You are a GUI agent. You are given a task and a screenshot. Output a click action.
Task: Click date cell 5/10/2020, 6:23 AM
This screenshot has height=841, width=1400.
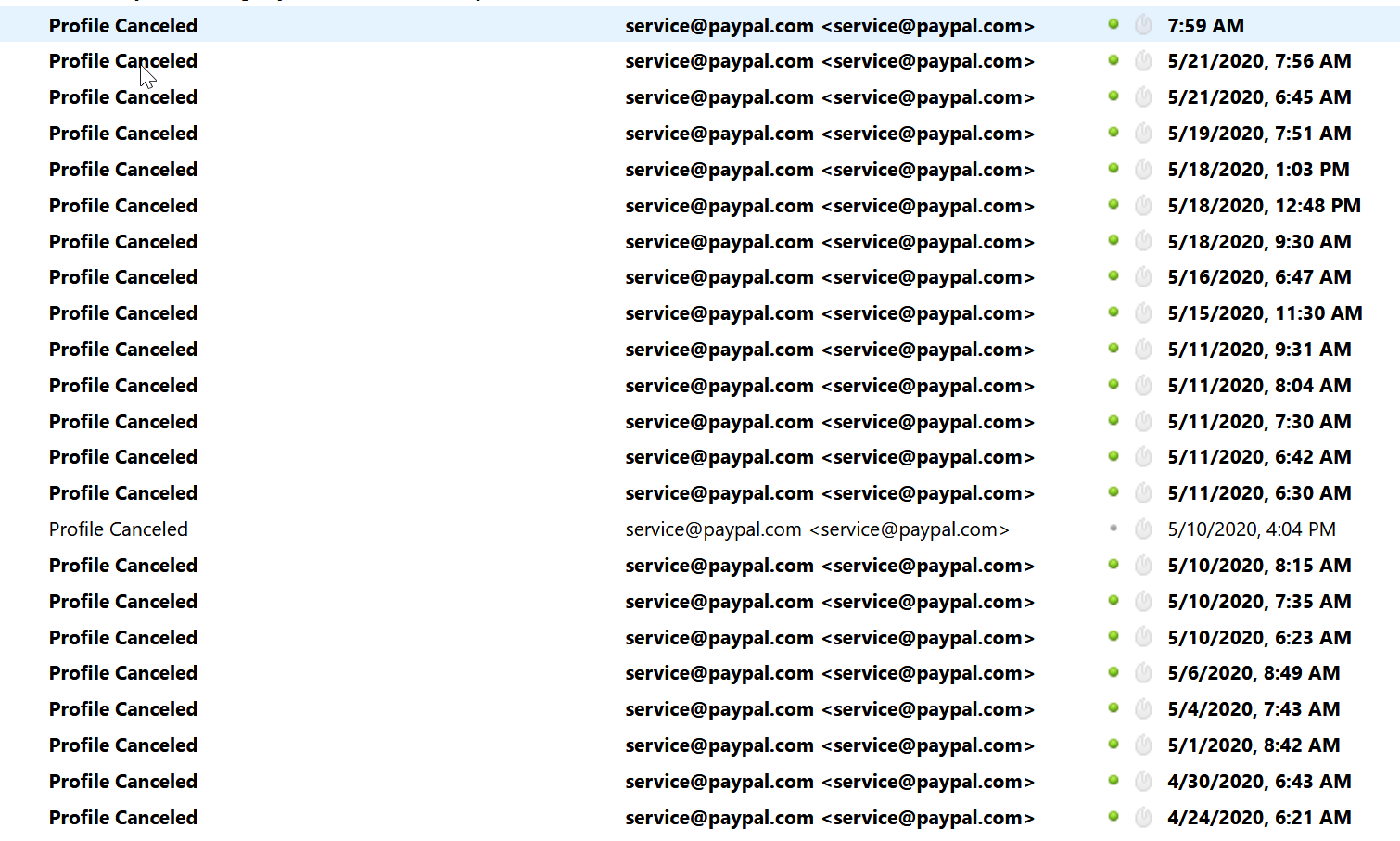(x=1259, y=638)
